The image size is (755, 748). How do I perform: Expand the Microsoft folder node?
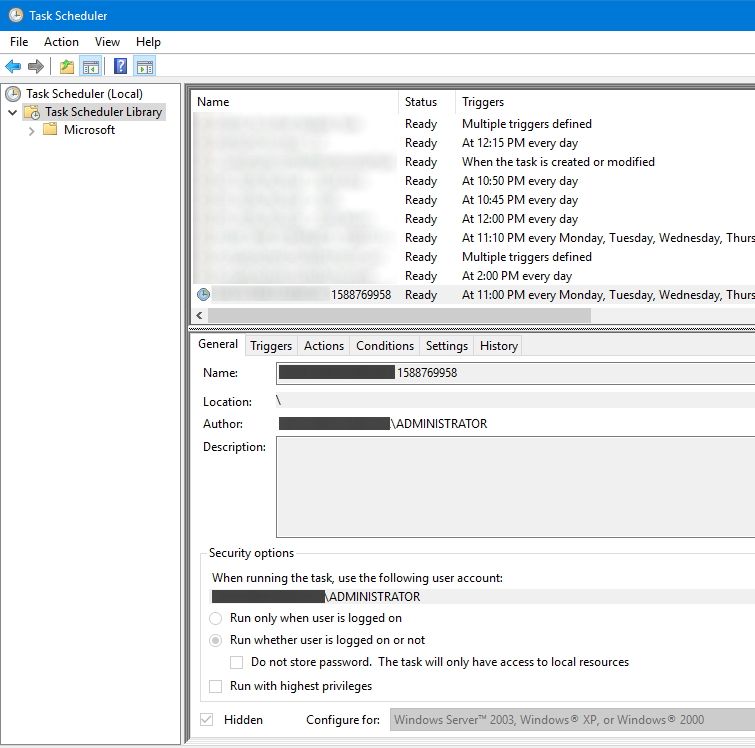31,131
